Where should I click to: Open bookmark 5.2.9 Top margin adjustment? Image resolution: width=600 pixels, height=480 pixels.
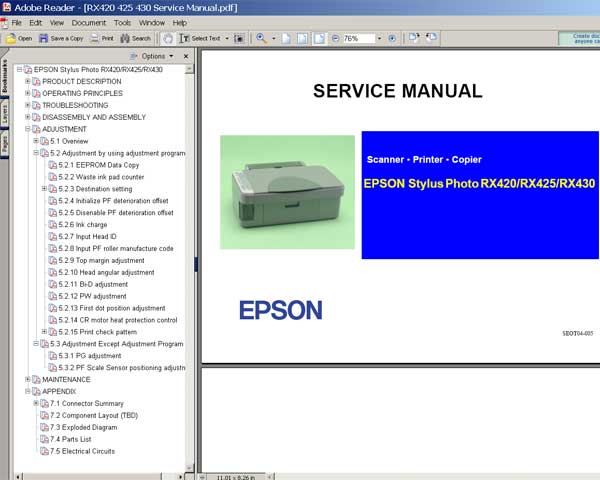pyautogui.click(x=101, y=260)
